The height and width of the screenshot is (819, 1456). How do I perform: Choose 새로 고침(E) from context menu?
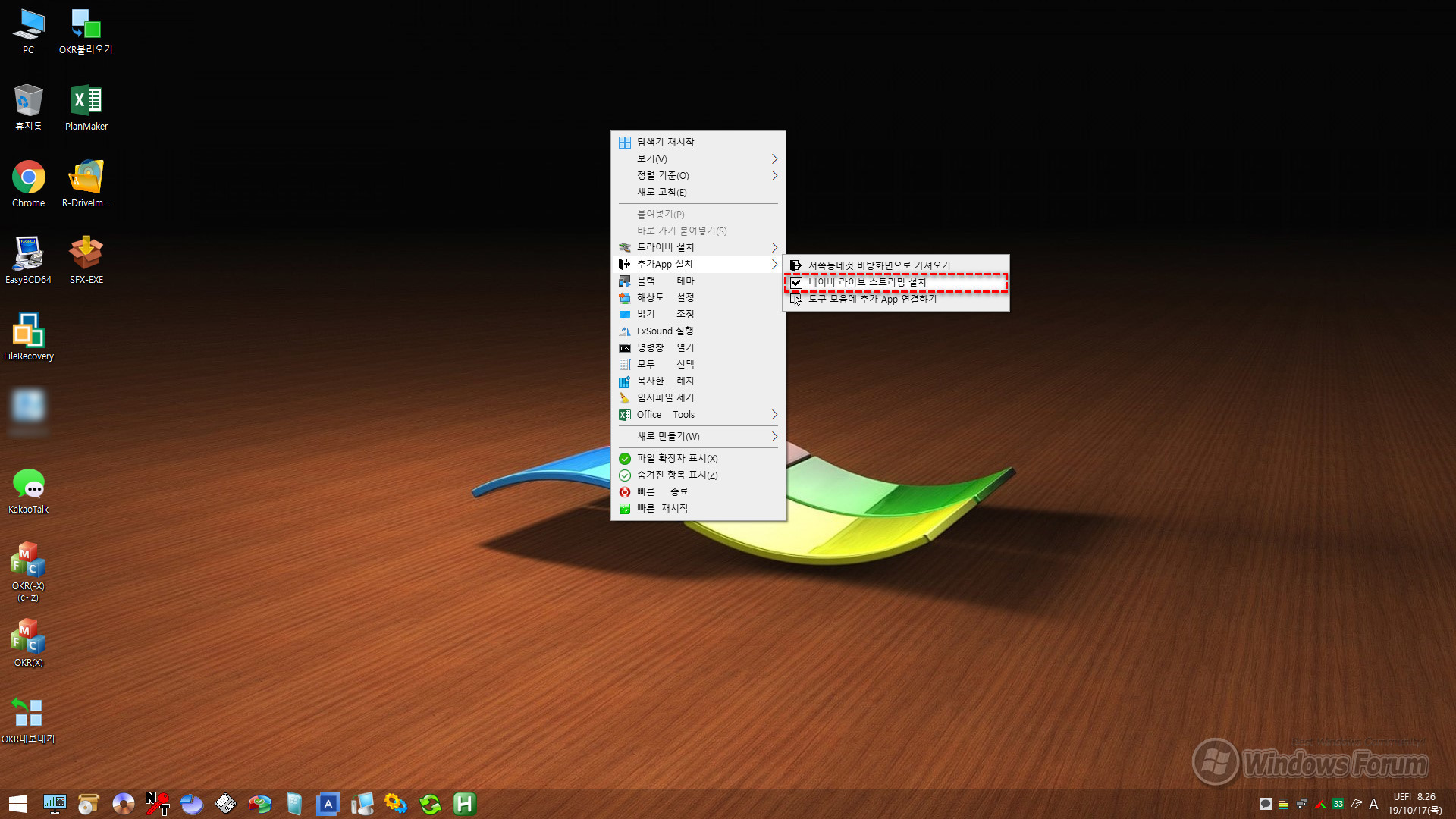tap(698, 192)
